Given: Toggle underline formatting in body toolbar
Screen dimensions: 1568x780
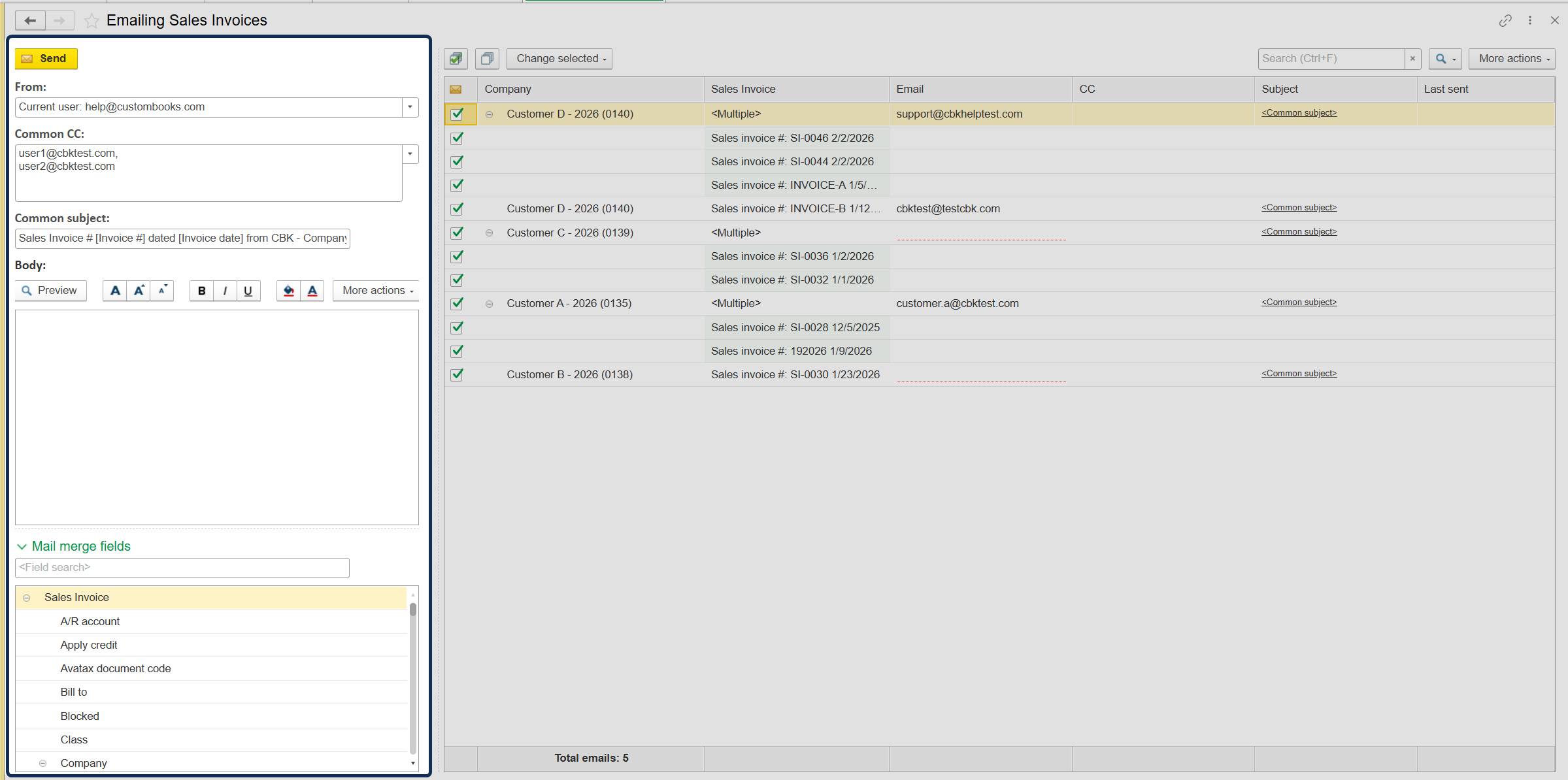Looking at the screenshot, I should coord(248,291).
